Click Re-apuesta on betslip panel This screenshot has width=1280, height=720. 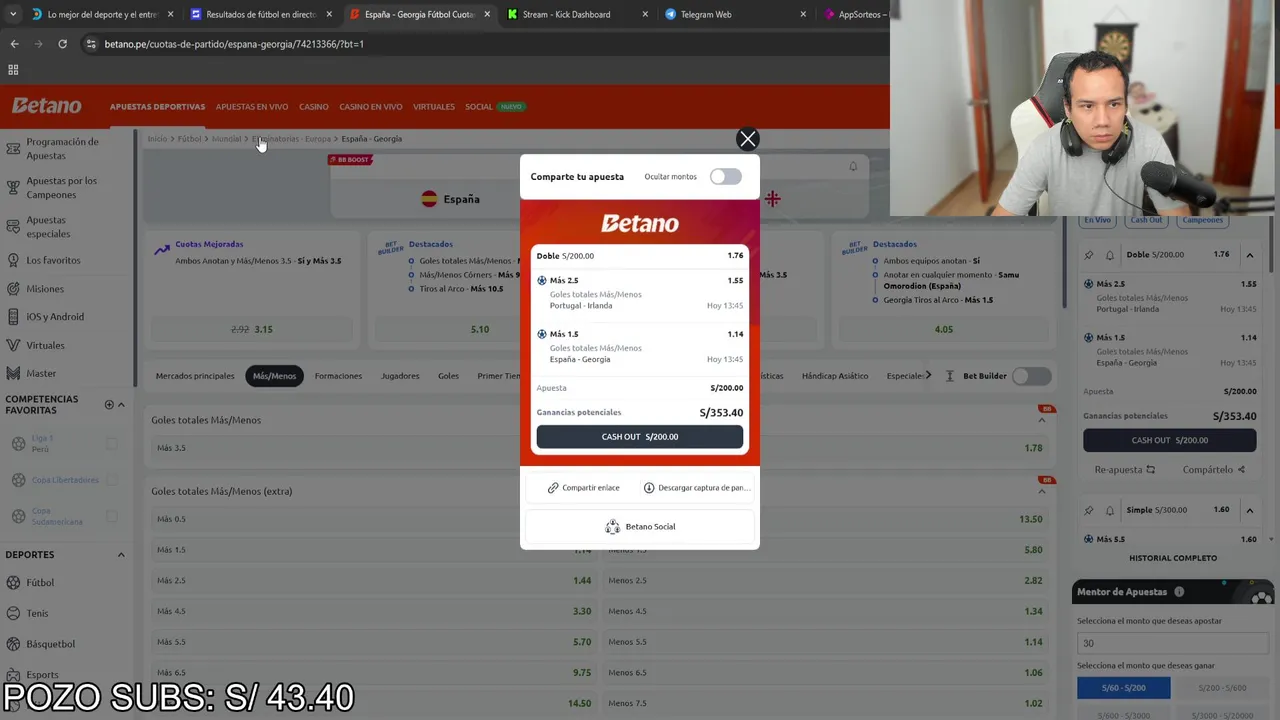(1124, 470)
